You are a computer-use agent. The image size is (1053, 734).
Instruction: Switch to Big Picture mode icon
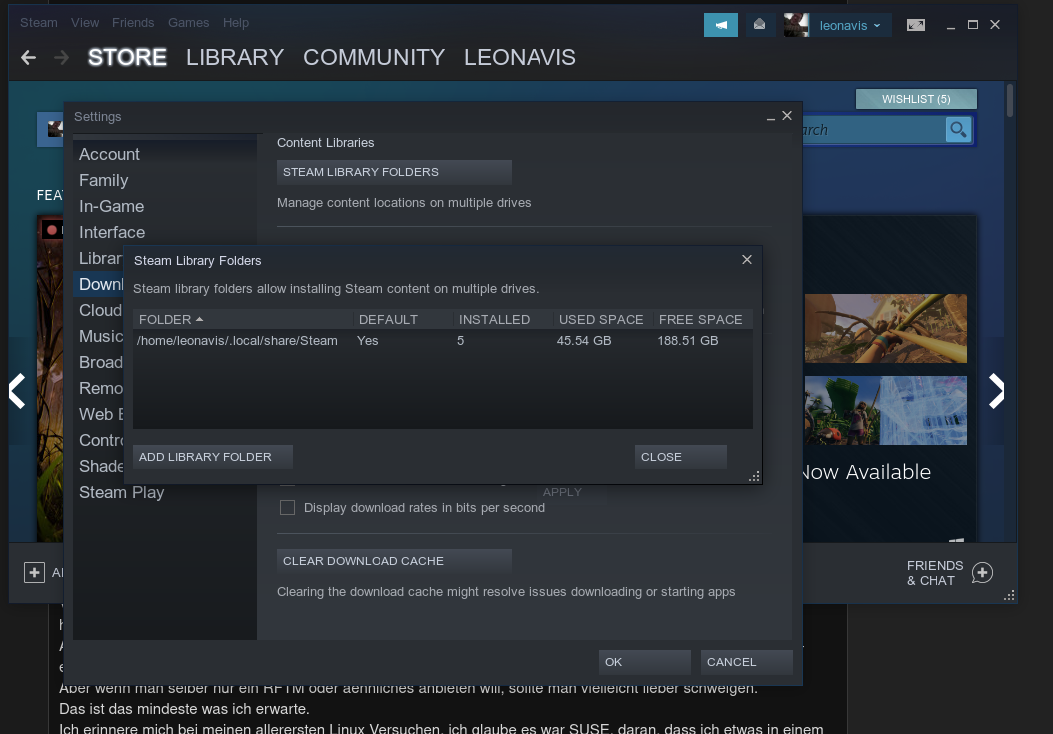point(916,25)
